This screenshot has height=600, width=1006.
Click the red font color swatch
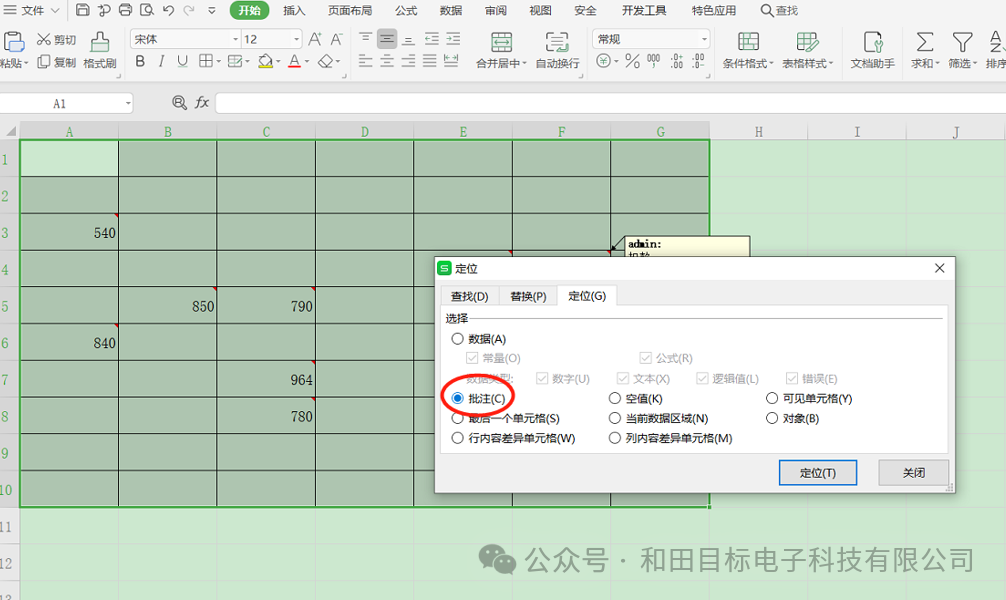click(294, 61)
